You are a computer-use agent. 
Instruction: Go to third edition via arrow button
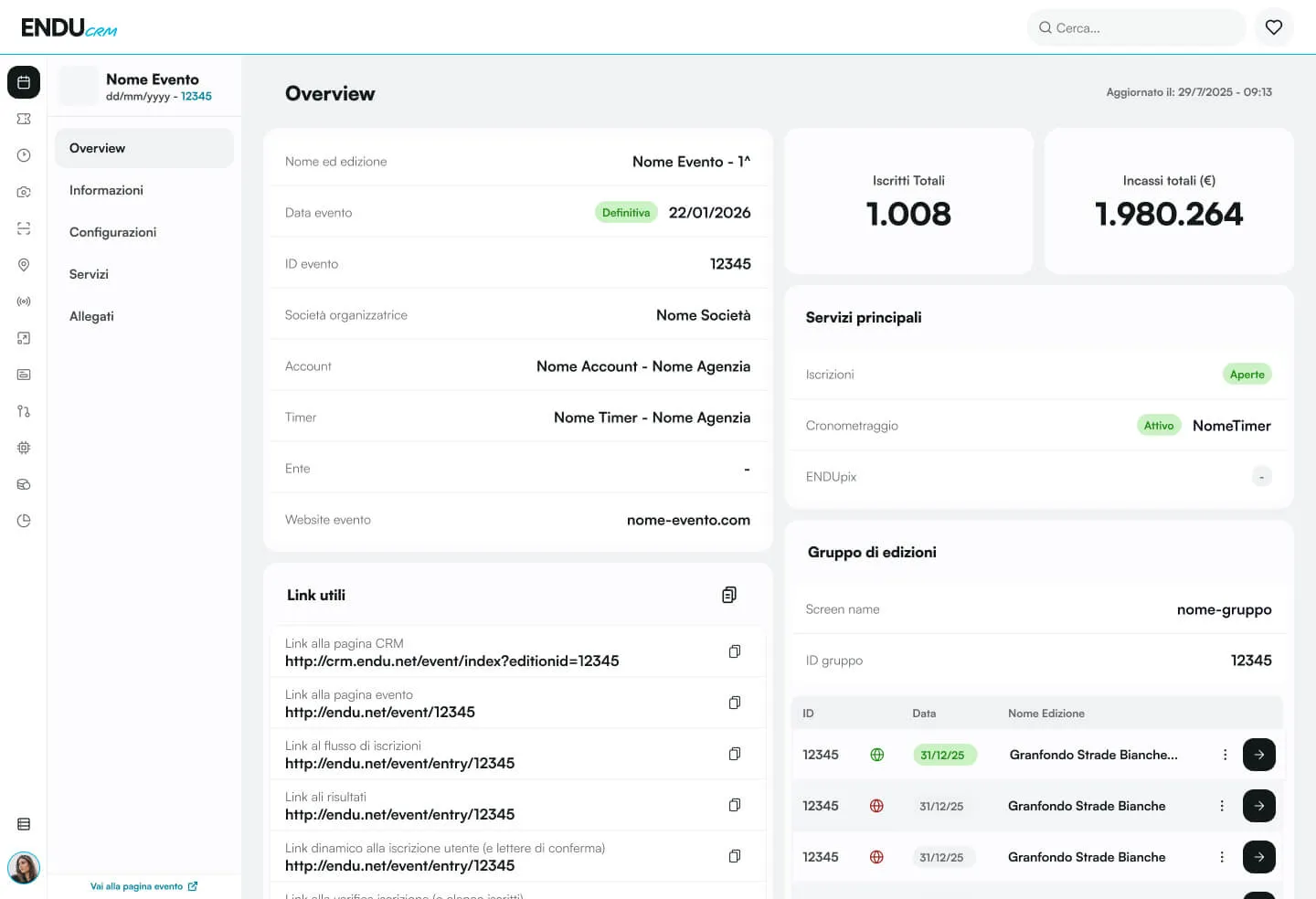1259,857
